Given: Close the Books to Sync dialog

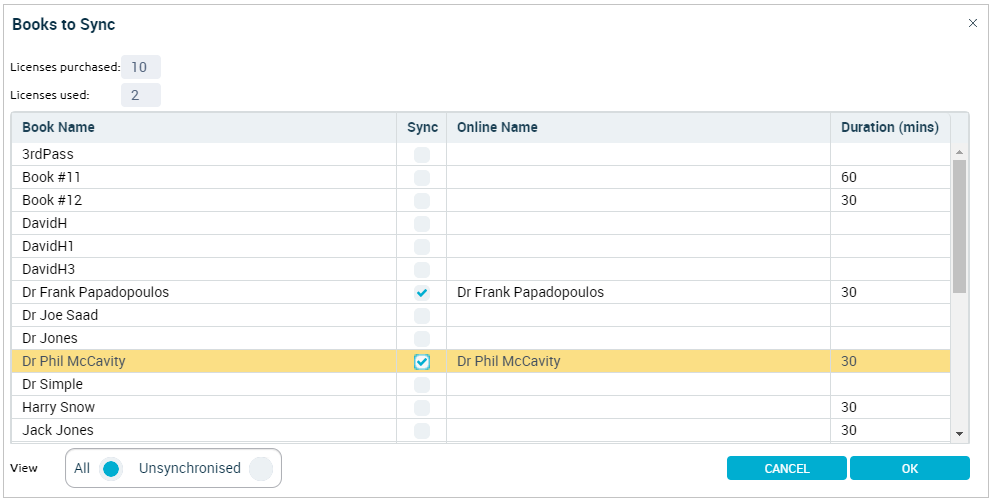Looking at the screenshot, I should point(972,23).
